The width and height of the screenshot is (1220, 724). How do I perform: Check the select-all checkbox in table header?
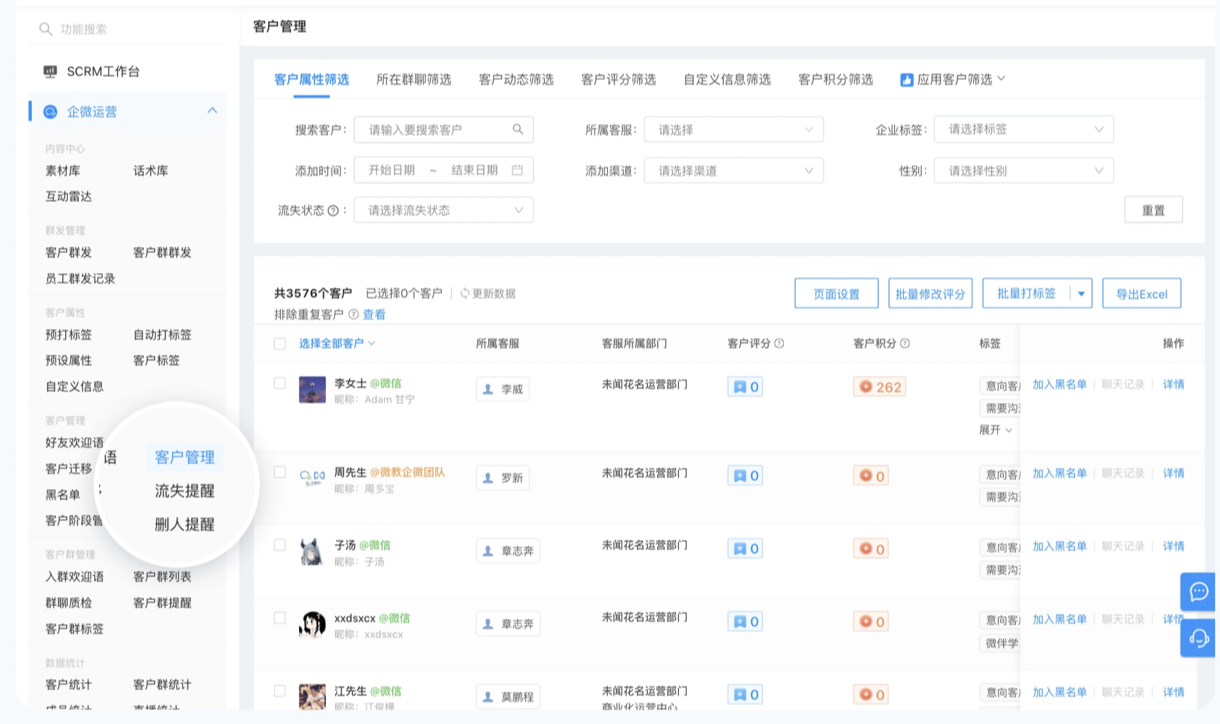(280, 343)
